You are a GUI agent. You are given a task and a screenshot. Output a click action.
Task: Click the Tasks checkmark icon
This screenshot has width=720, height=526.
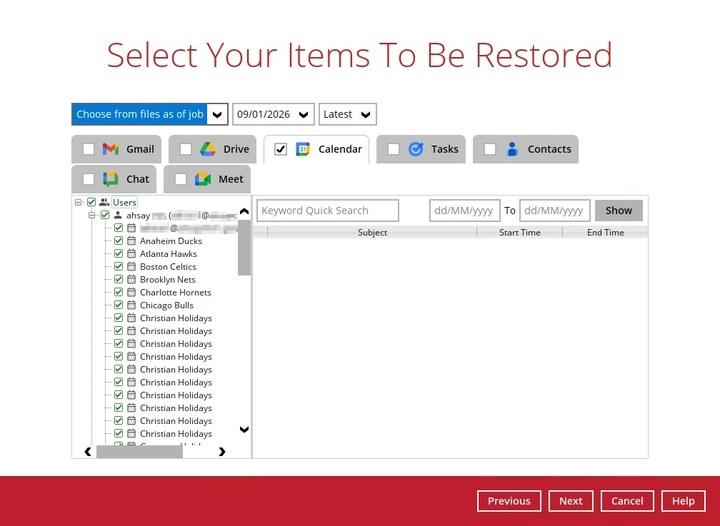416,149
